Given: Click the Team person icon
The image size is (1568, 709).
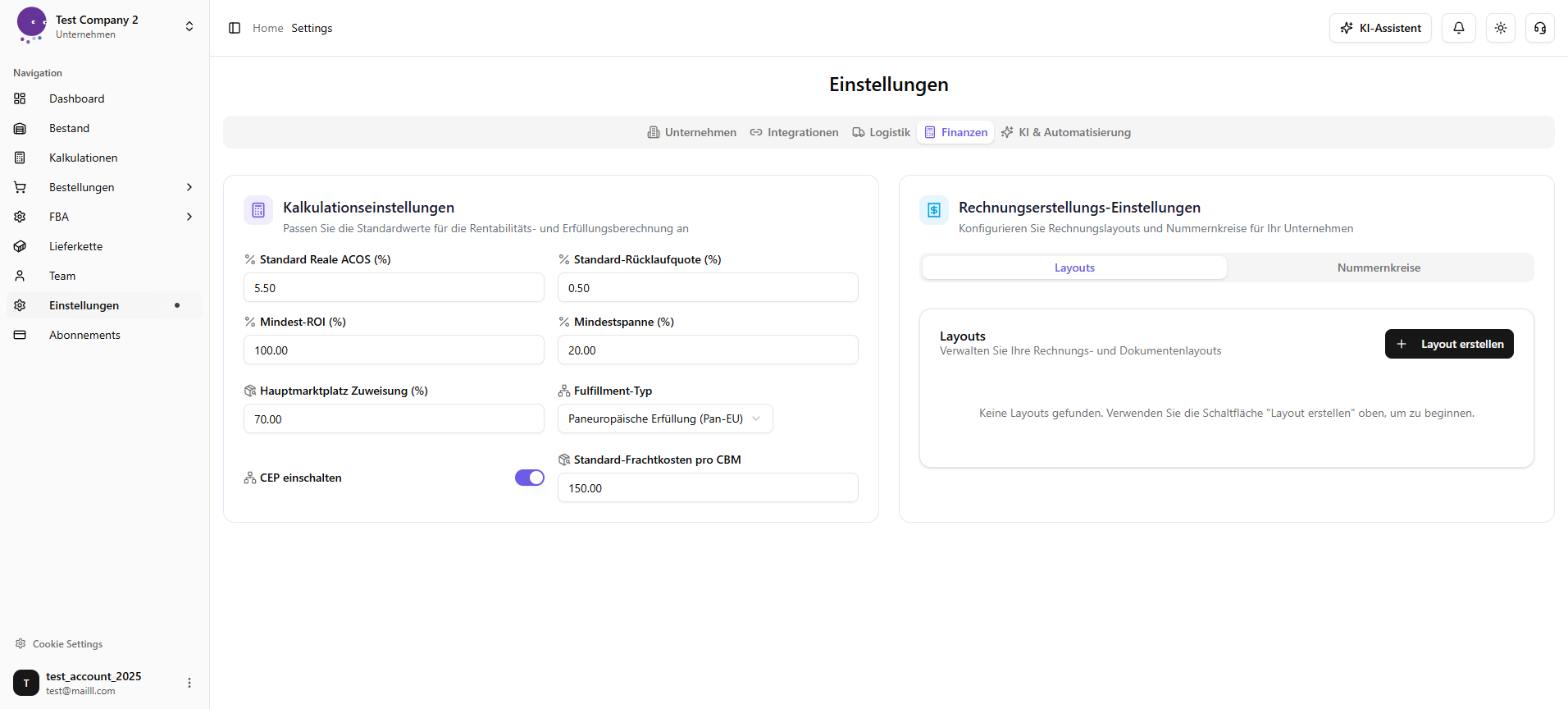Looking at the screenshot, I should coord(20,276).
